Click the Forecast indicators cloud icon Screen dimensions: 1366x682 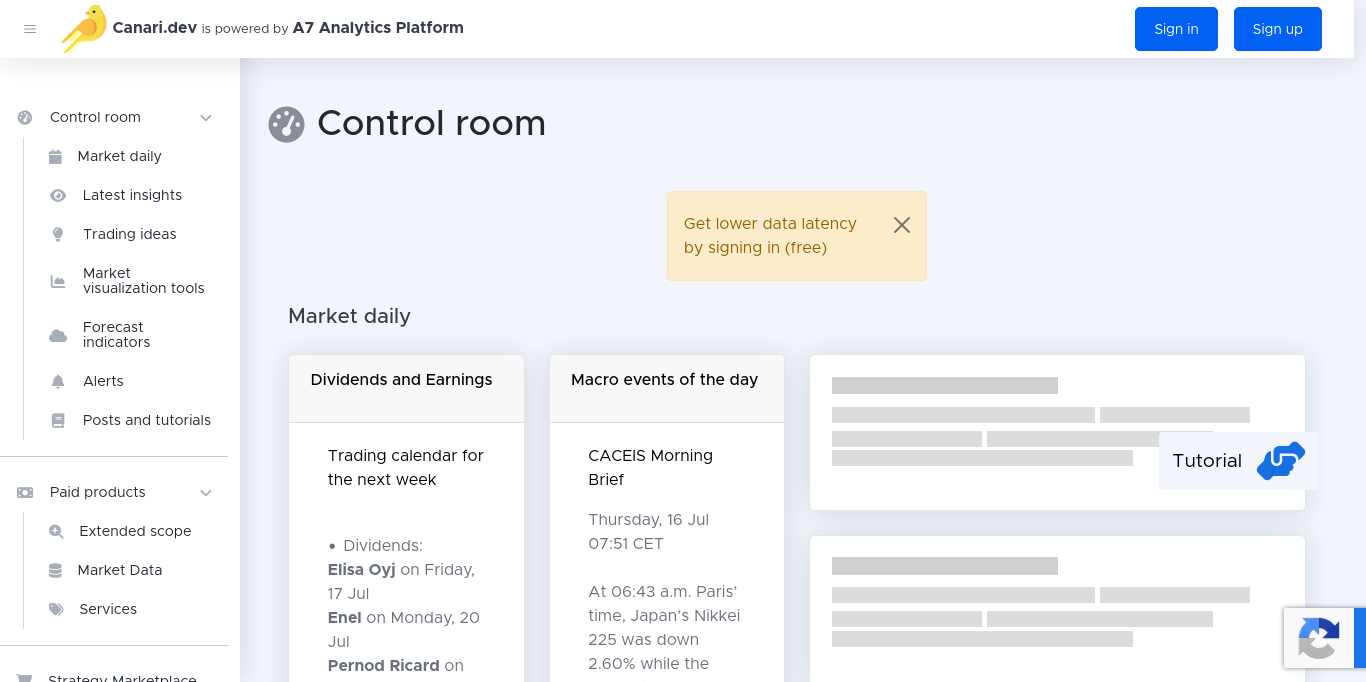(58, 335)
